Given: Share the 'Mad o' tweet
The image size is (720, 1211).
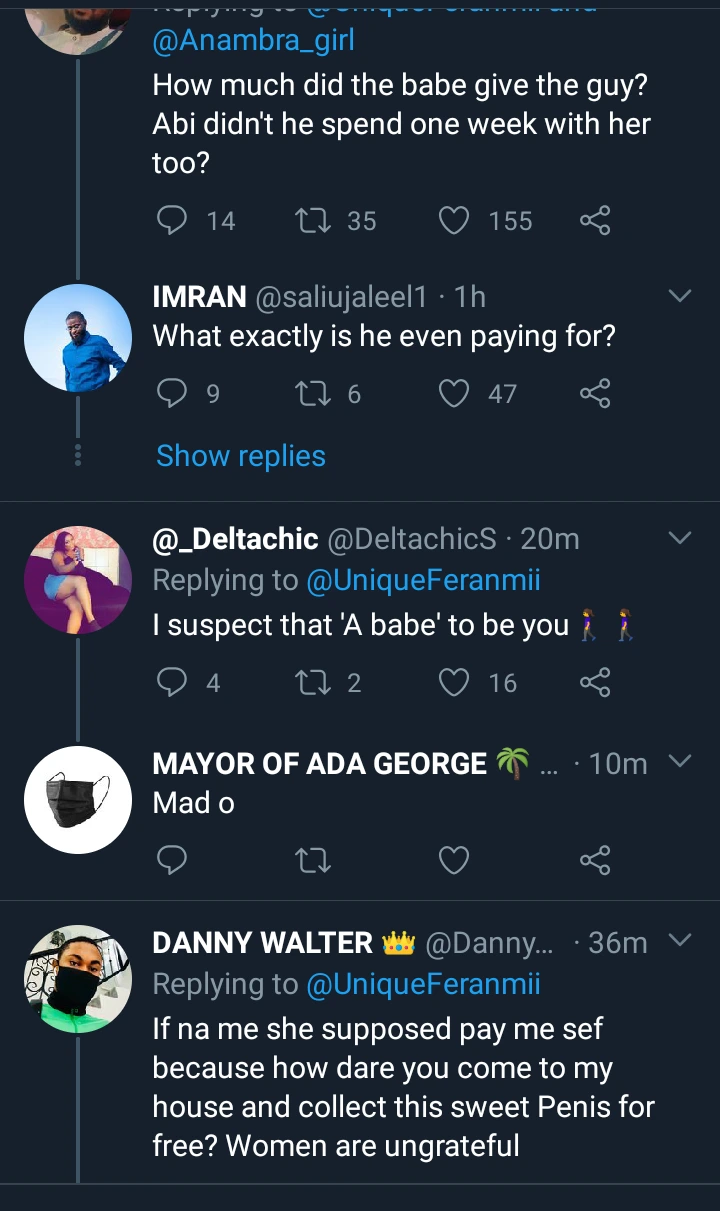Looking at the screenshot, I should 594,859.
